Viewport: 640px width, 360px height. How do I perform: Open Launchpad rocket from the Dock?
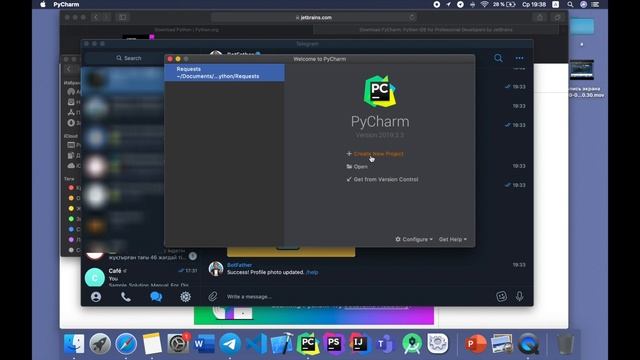(100, 344)
